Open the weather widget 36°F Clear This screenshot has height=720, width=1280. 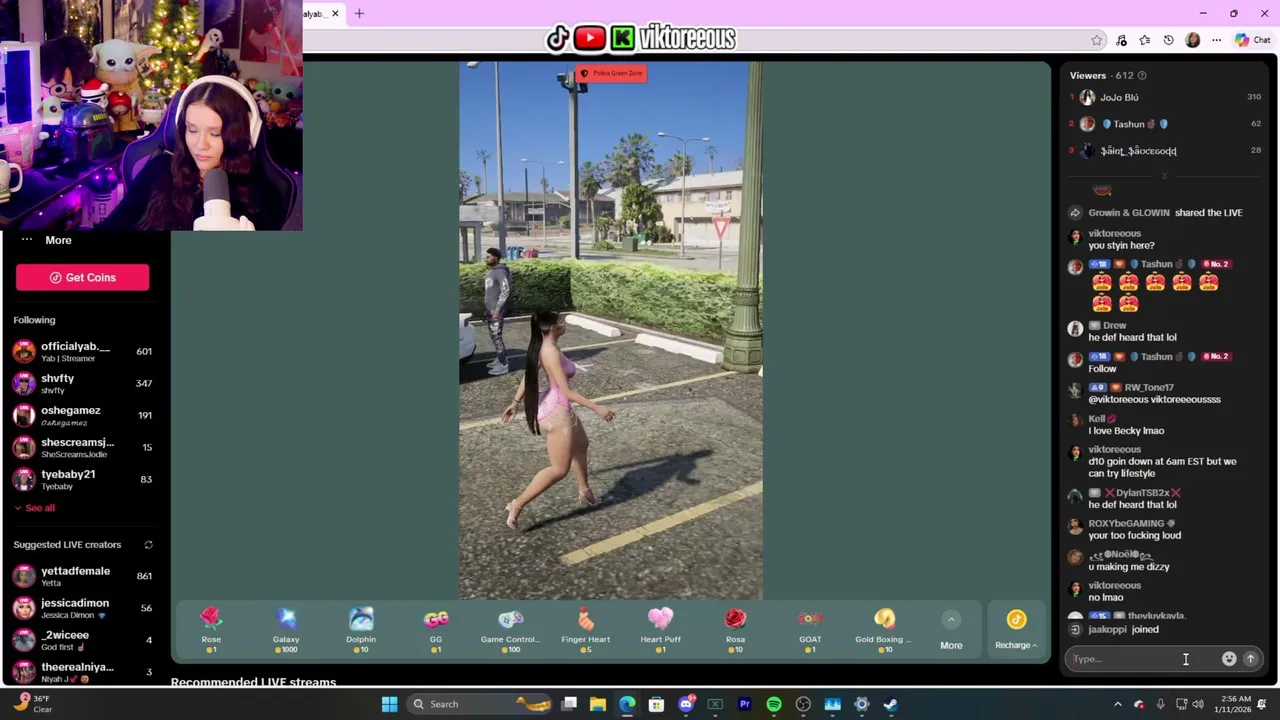32,704
